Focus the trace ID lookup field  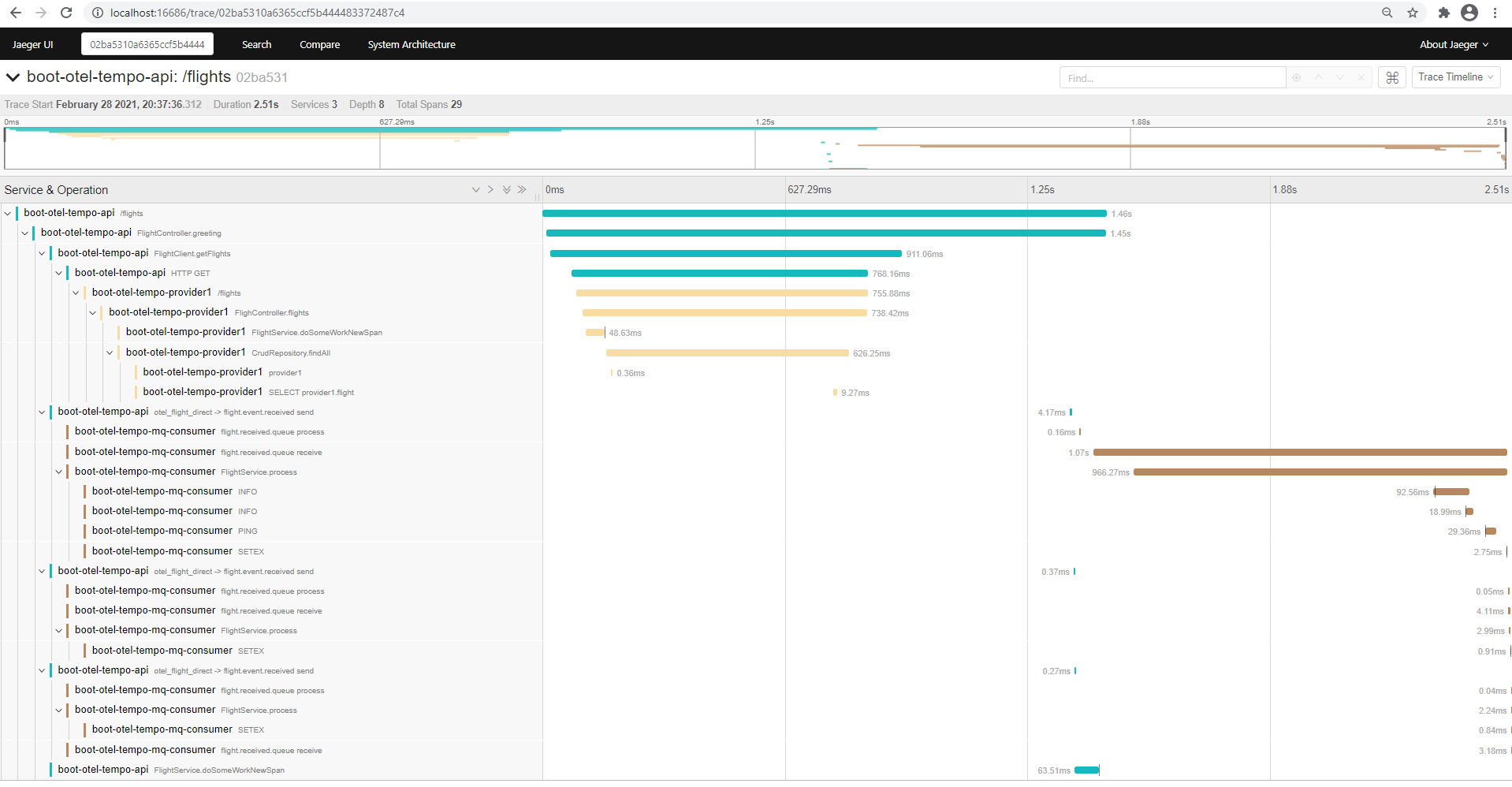(147, 44)
